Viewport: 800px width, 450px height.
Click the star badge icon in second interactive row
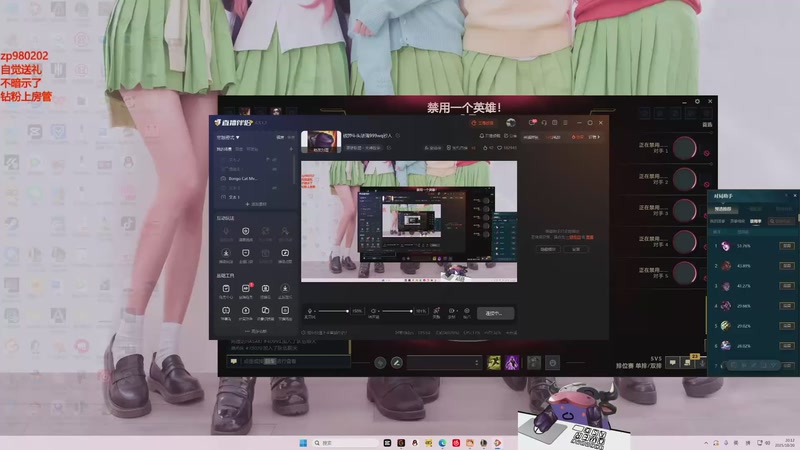226,253
